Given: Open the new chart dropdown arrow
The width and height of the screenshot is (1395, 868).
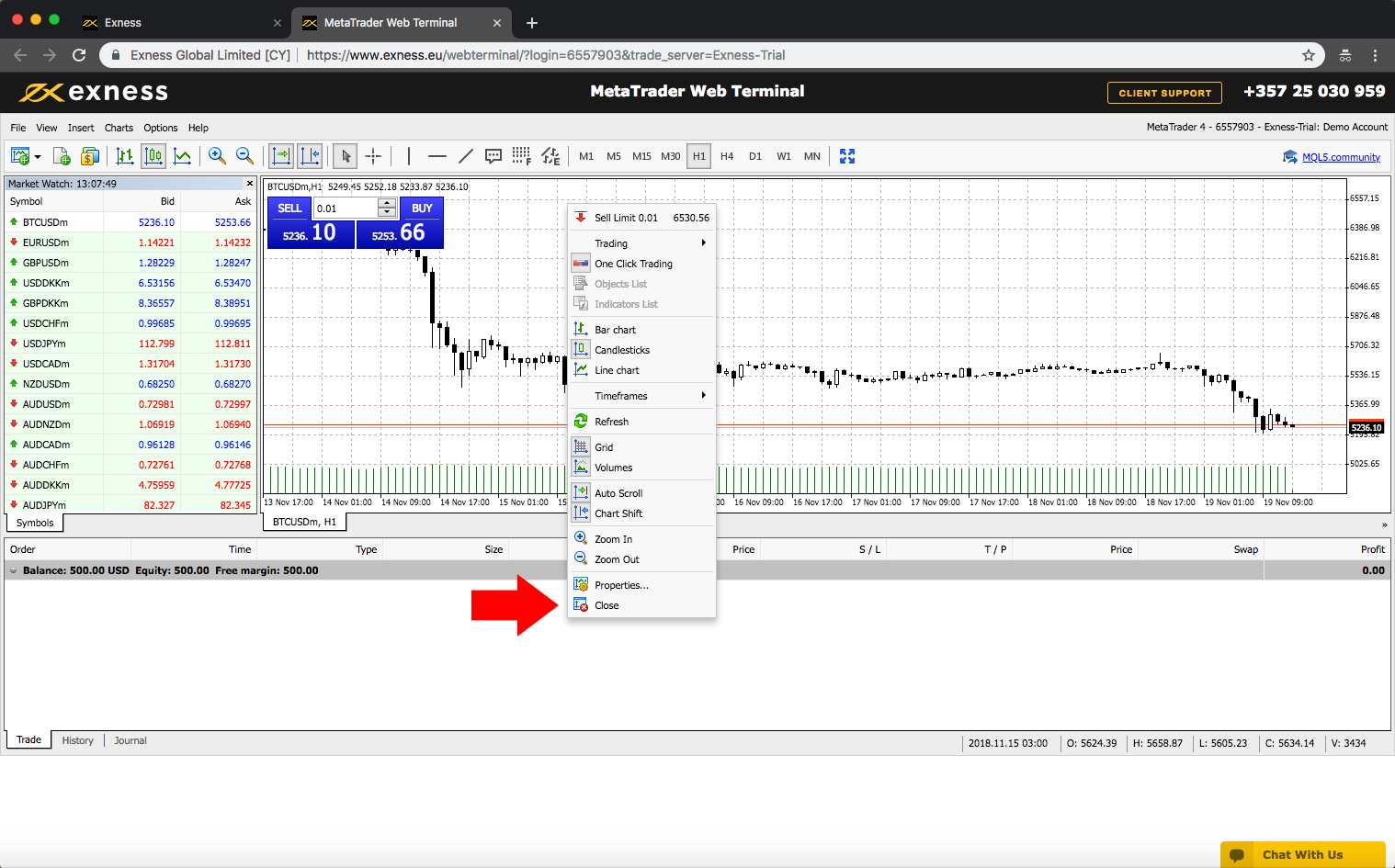Looking at the screenshot, I should (x=38, y=157).
